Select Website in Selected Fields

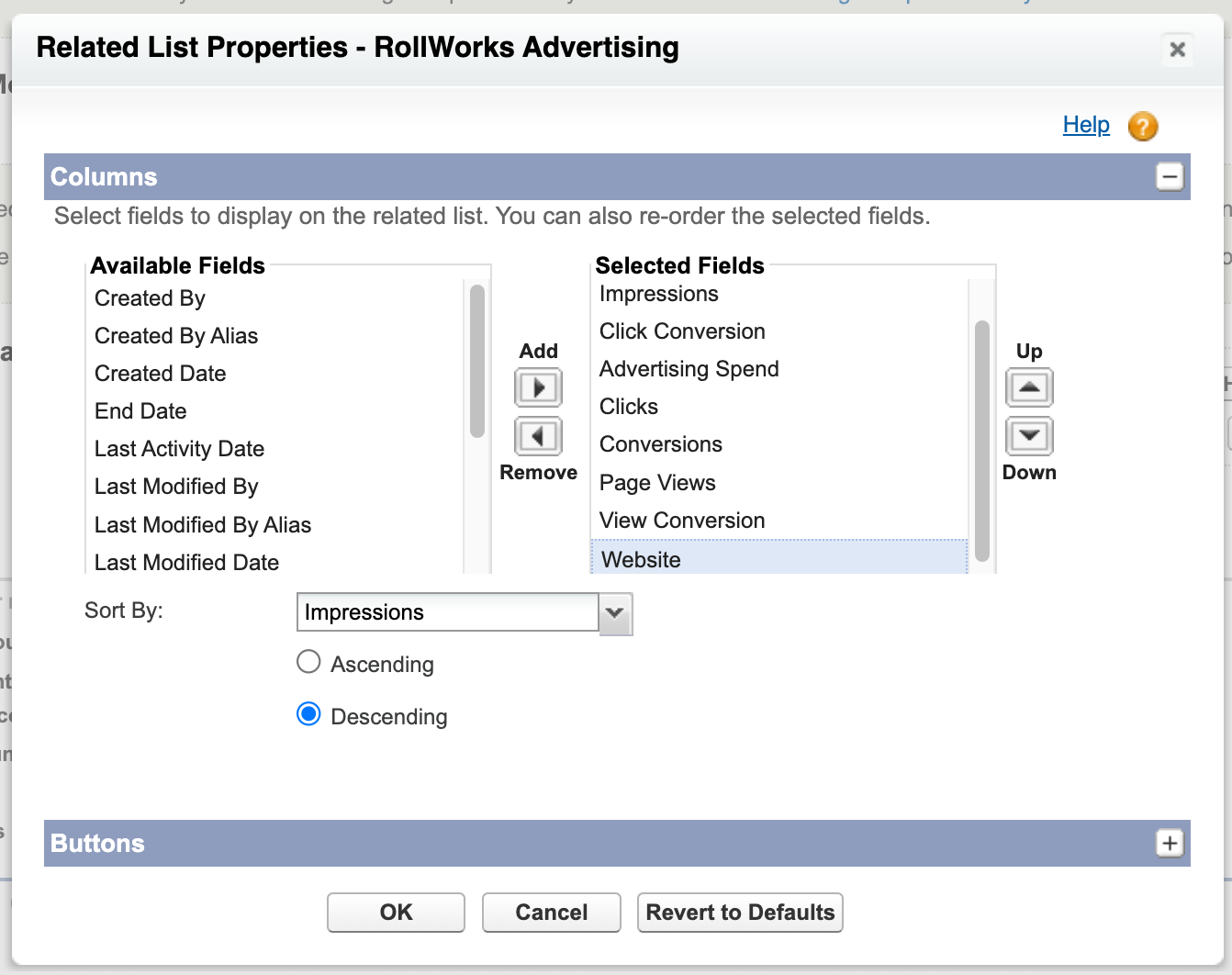click(779, 558)
